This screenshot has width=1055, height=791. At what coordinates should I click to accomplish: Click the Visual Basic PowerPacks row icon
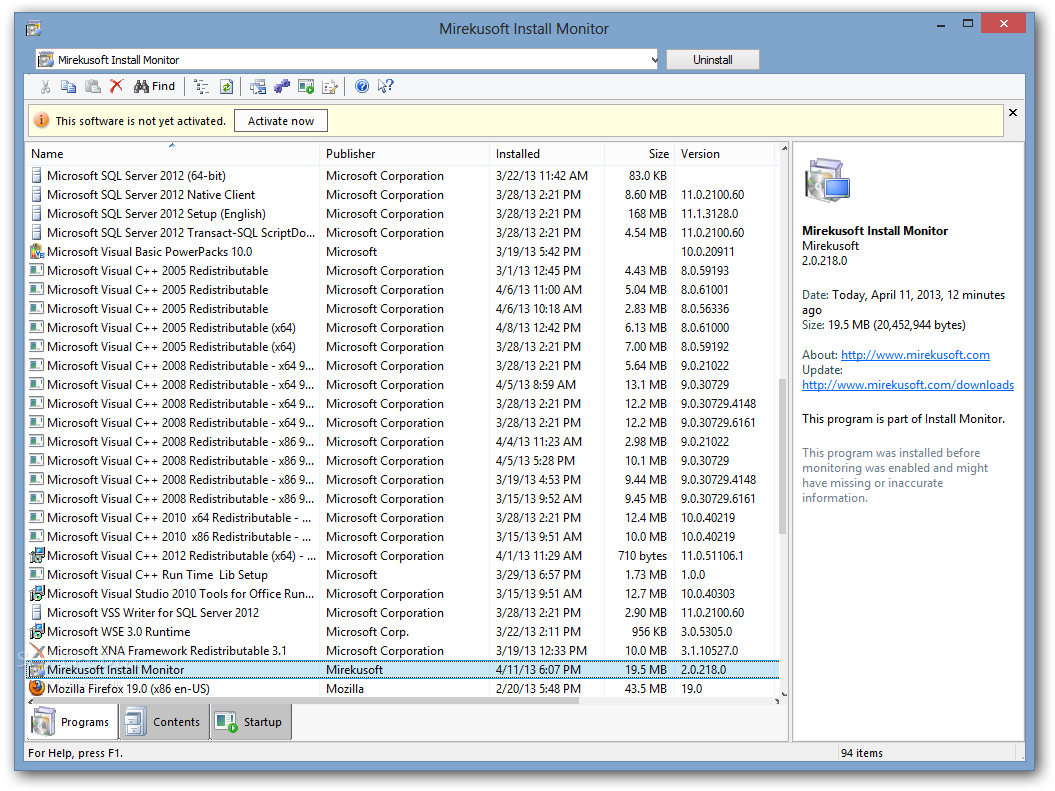(36, 252)
